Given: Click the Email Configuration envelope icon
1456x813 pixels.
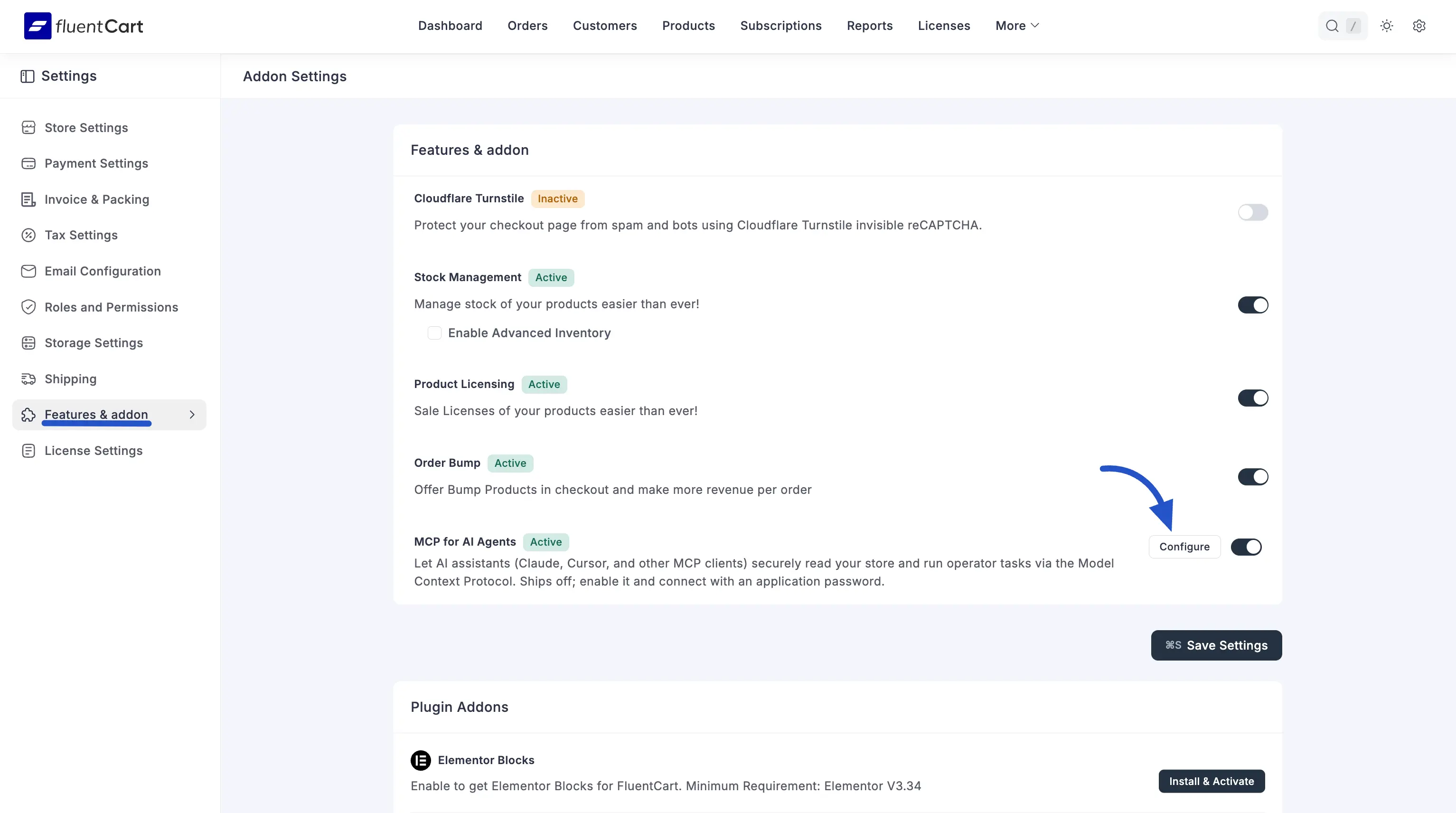Looking at the screenshot, I should pos(28,271).
